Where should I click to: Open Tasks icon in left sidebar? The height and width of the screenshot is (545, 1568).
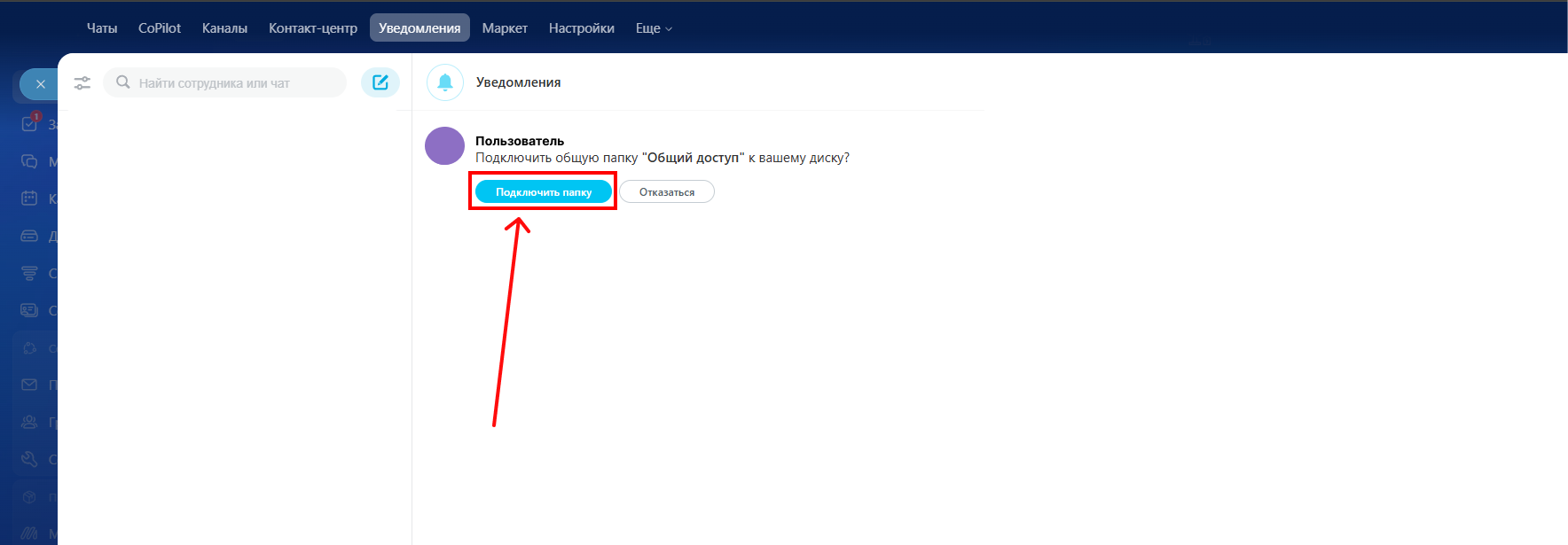(29, 124)
